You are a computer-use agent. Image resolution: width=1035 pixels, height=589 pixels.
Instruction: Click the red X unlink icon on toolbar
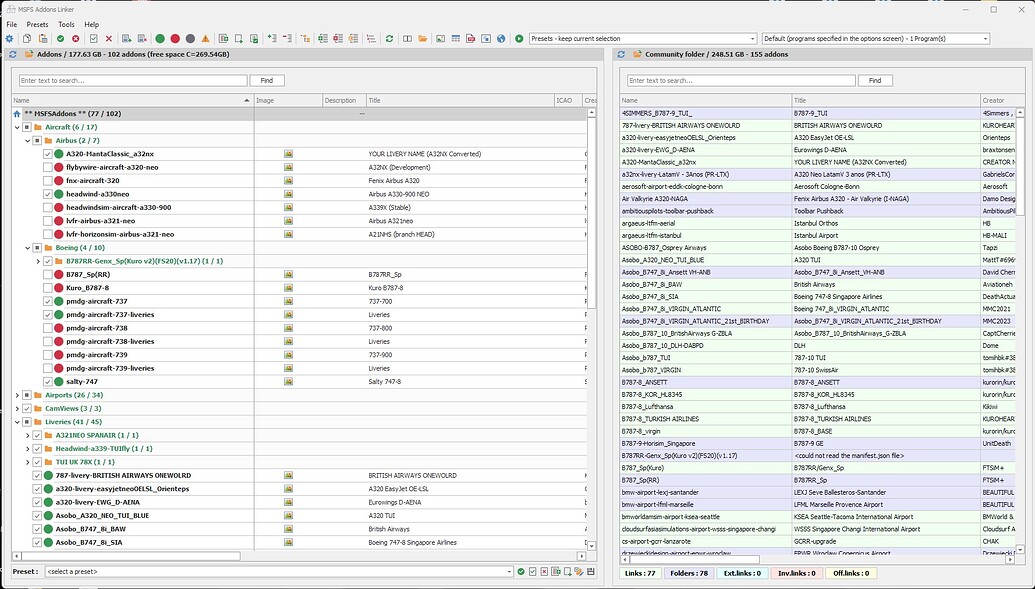click(108, 37)
